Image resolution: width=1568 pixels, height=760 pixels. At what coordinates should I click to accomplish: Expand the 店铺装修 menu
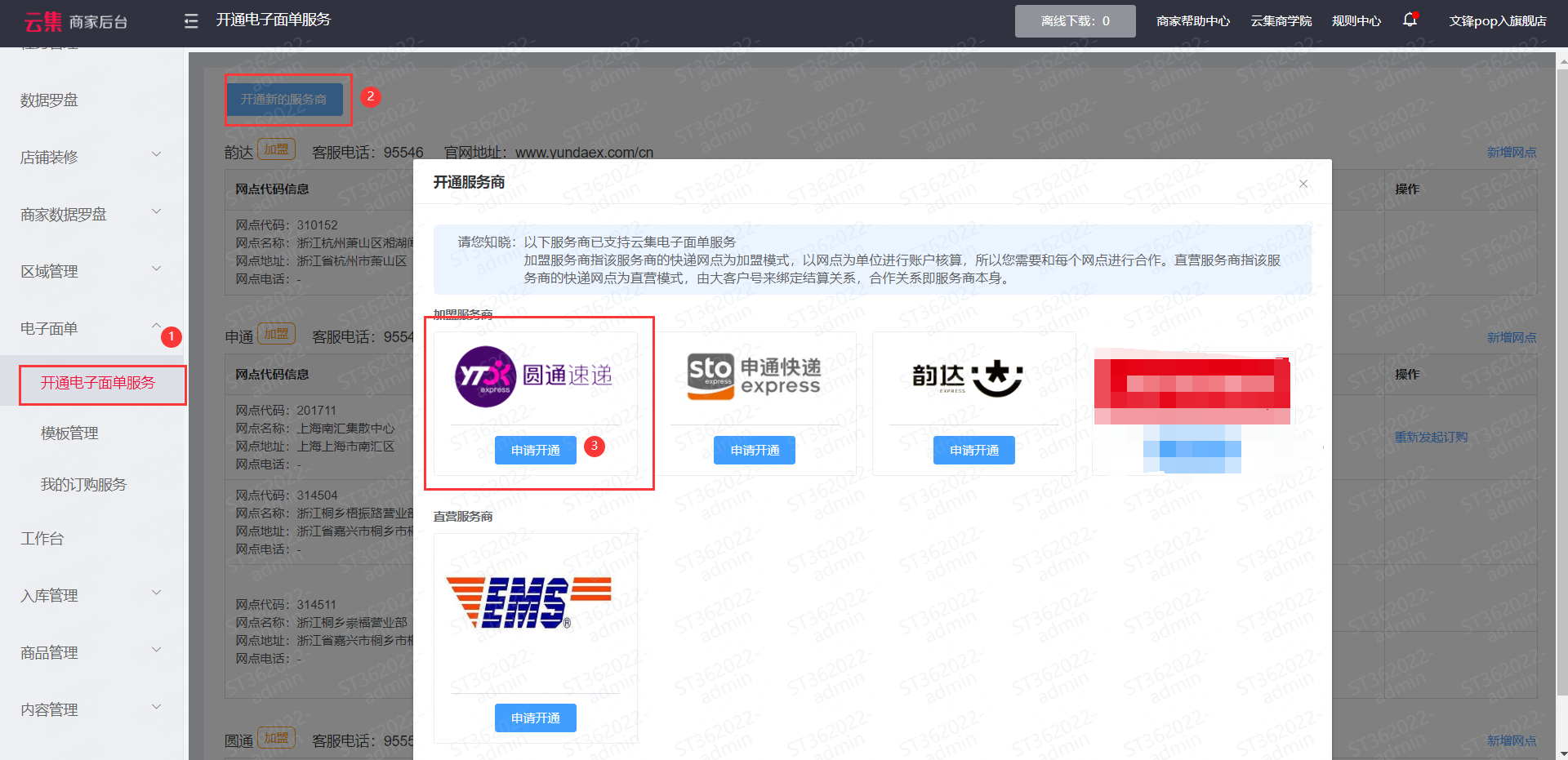tap(91, 158)
